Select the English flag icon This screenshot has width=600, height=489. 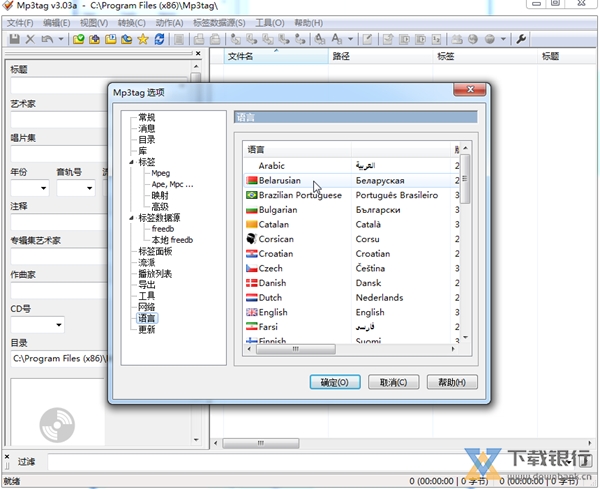(x=251, y=312)
